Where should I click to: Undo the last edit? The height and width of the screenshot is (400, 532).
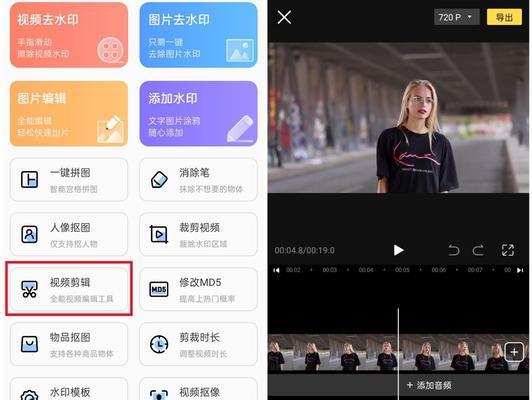454,250
